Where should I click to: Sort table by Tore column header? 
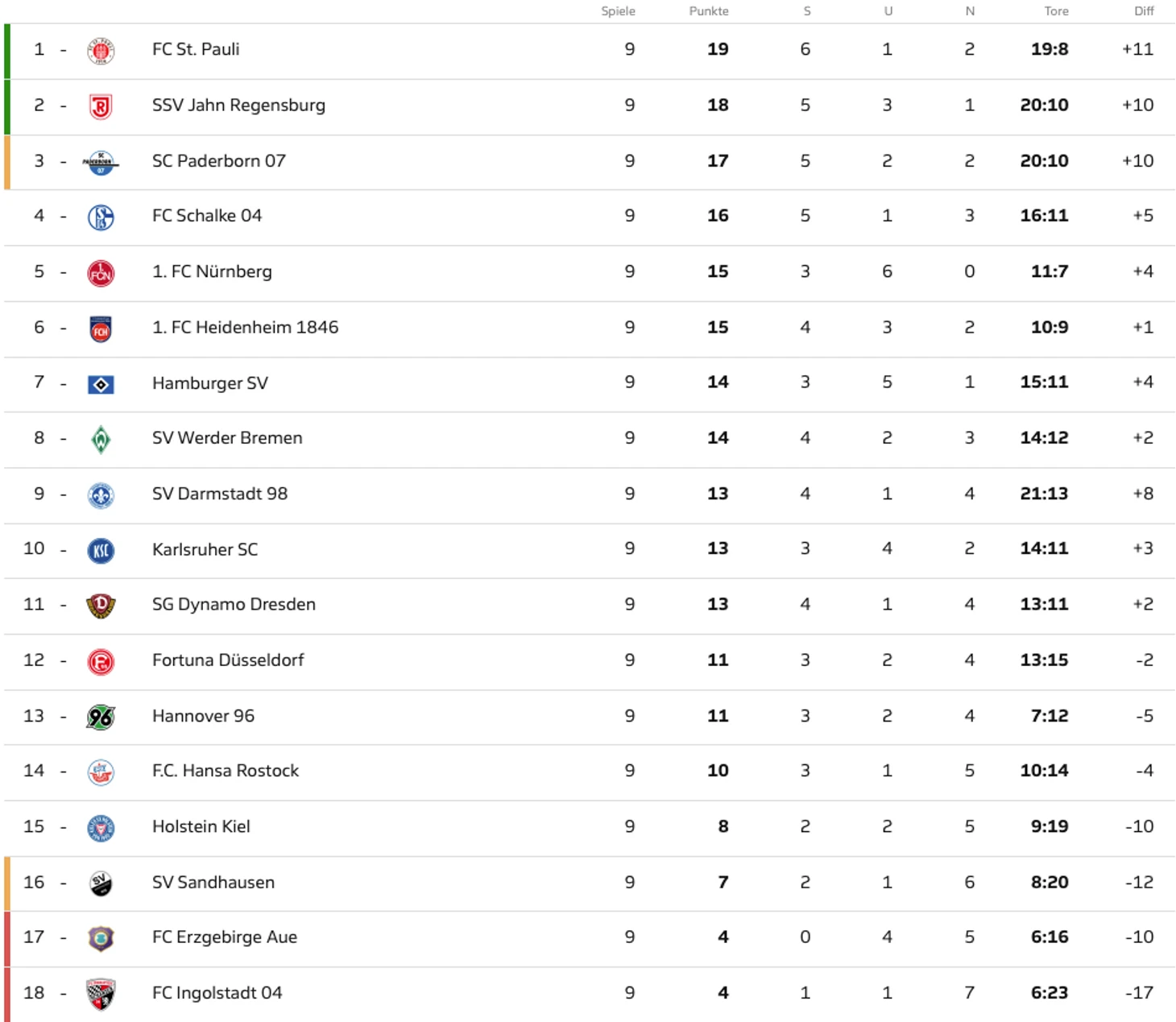[1056, 11]
